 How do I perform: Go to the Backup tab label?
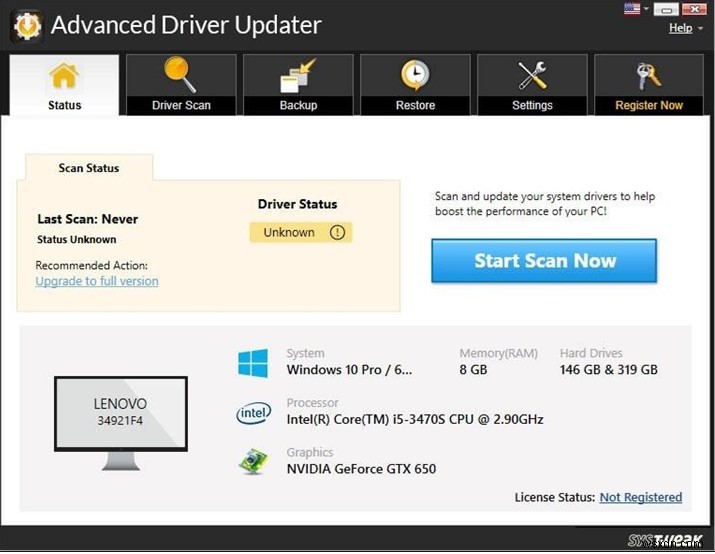pos(298,105)
